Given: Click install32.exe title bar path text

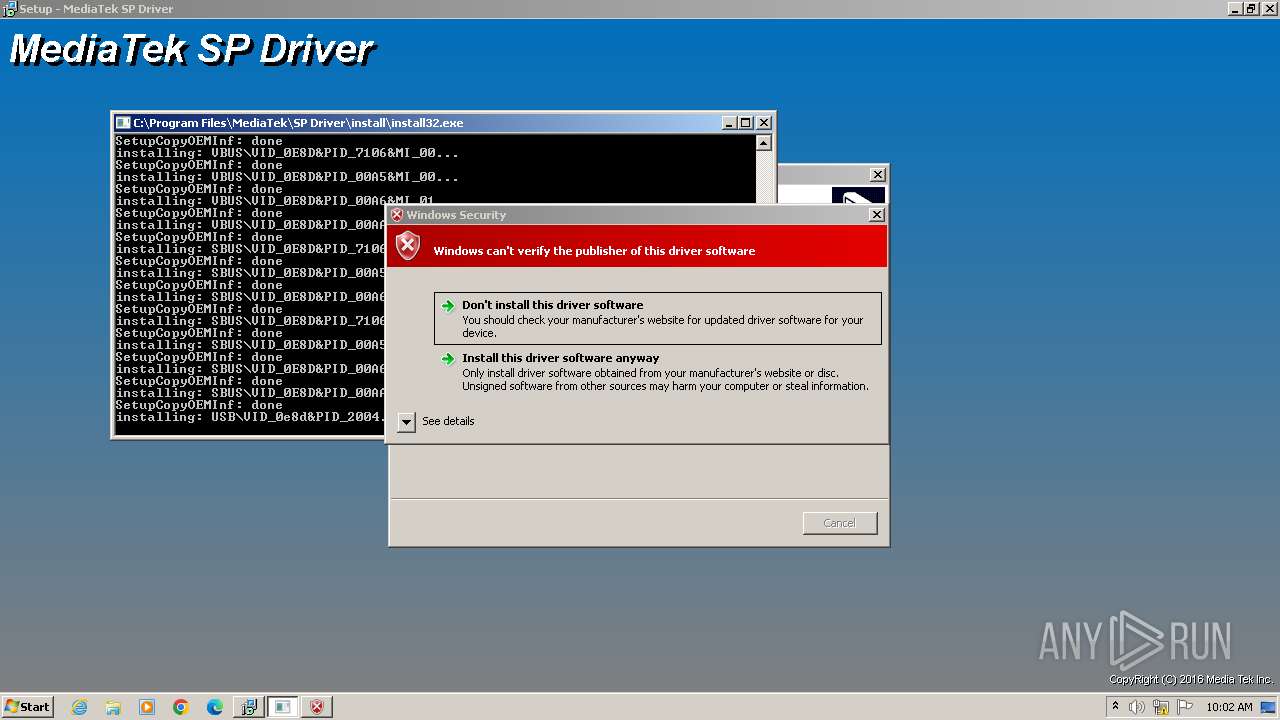Looking at the screenshot, I should pyautogui.click(x=298, y=123).
